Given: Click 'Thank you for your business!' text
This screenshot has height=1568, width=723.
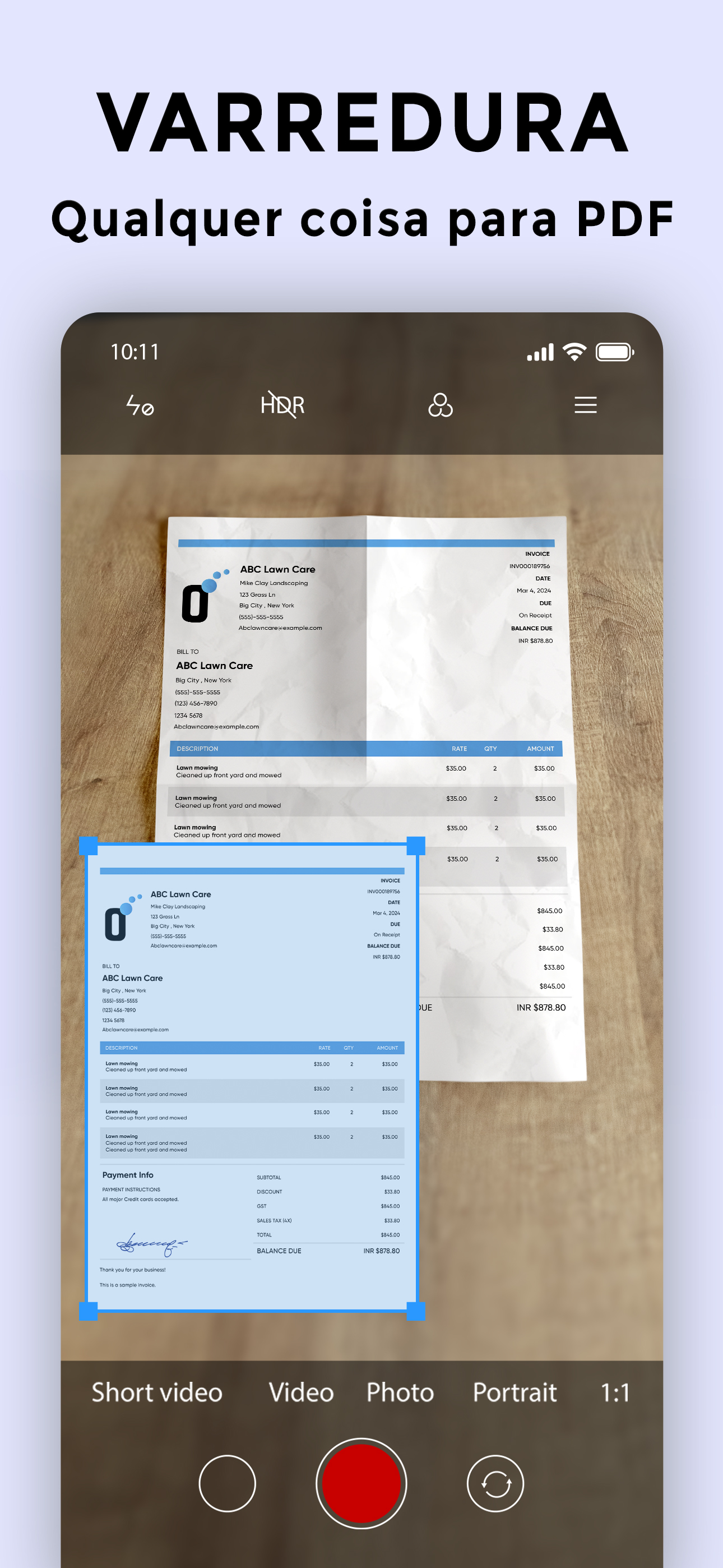Looking at the screenshot, I should point(133,1270).
